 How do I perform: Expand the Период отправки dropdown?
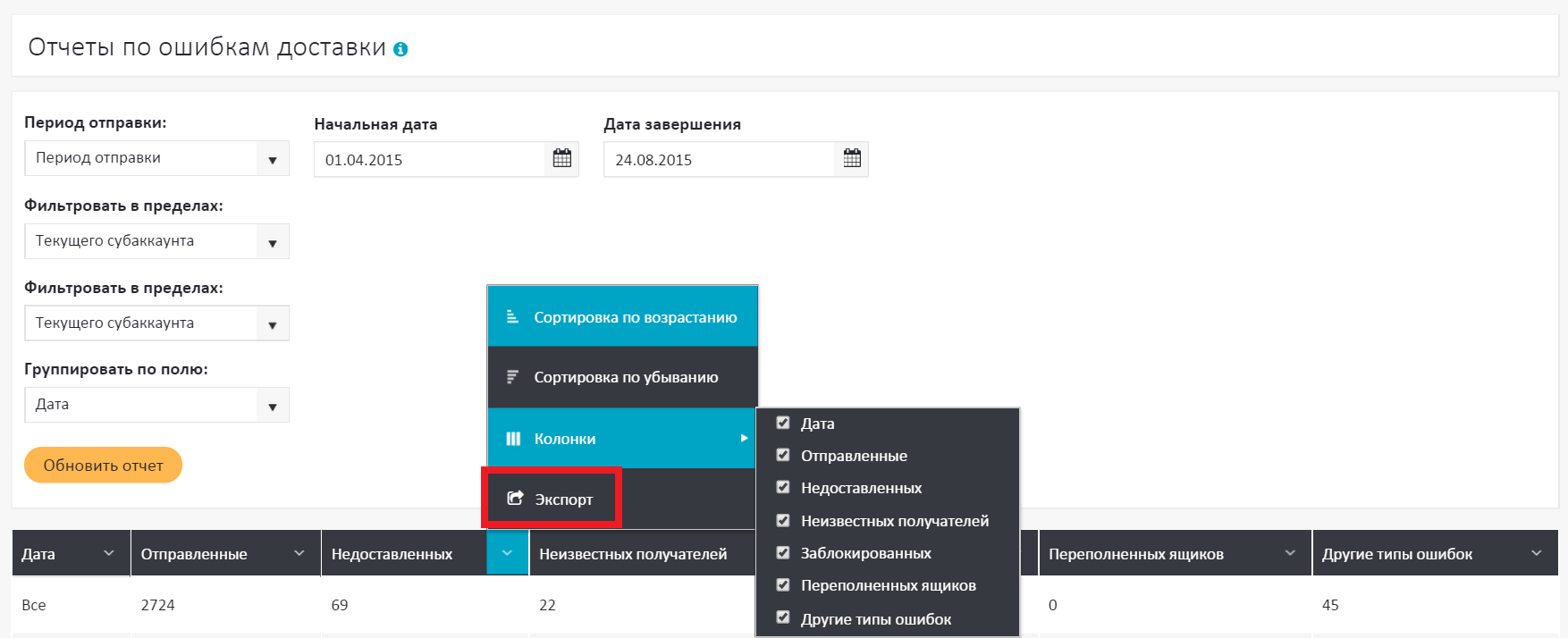click(x=272, y=159)
